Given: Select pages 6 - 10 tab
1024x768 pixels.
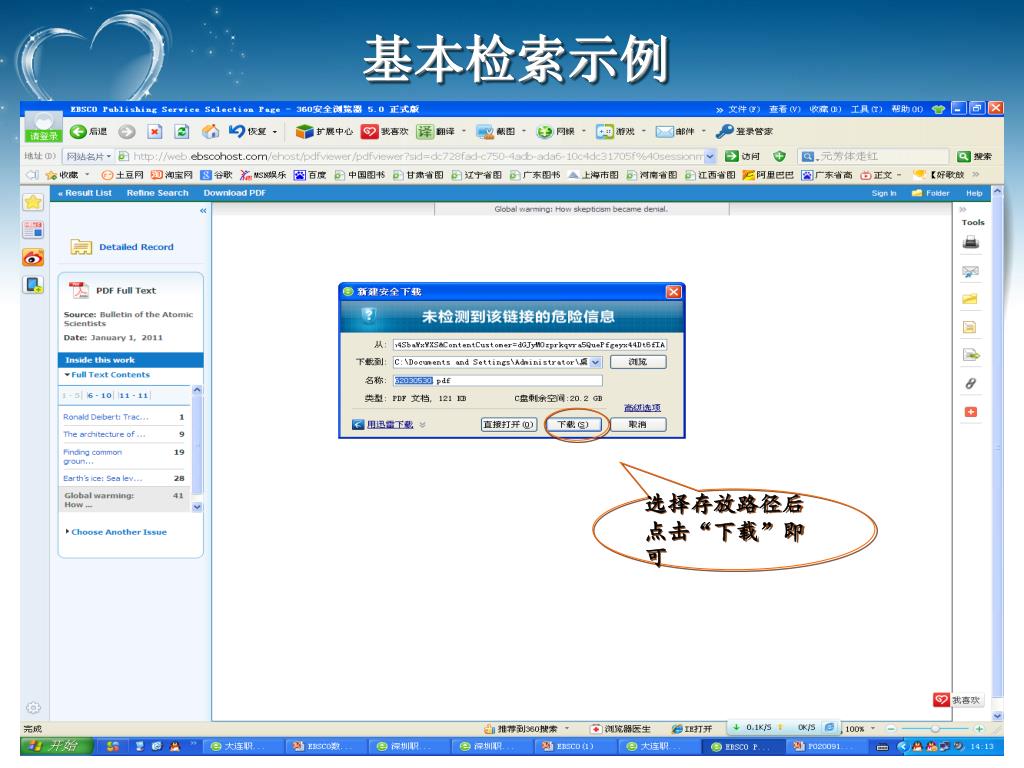Looking at the screenshot, I should click(100, 396).
